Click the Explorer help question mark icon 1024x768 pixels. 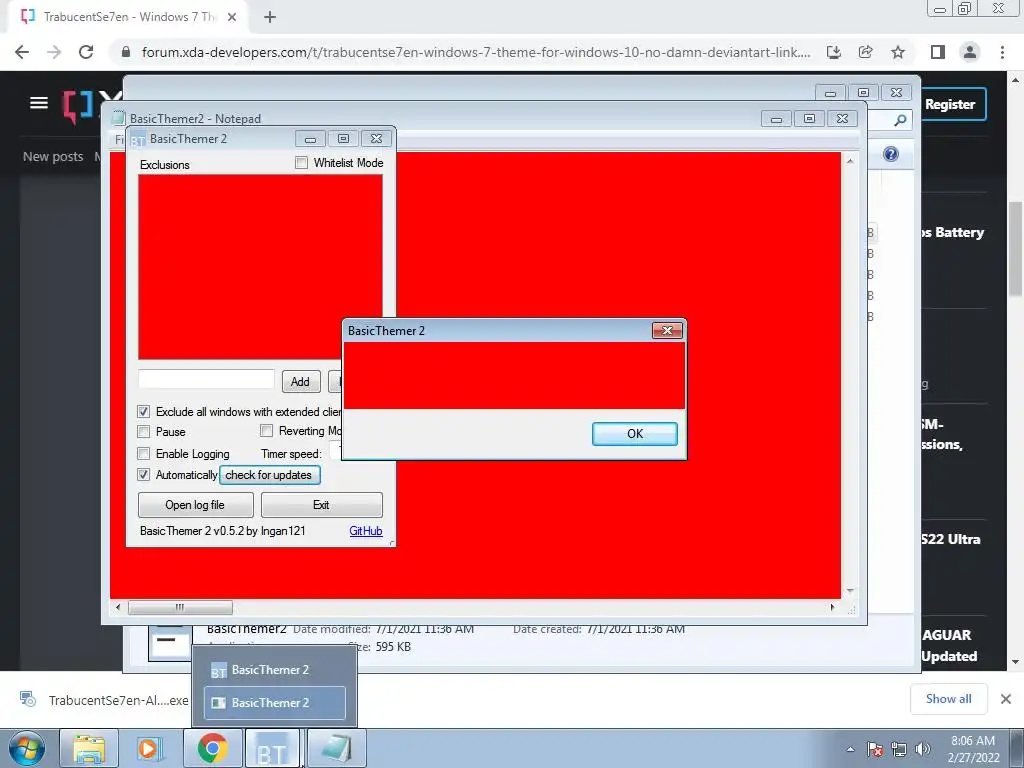click(x=891, y=154)
